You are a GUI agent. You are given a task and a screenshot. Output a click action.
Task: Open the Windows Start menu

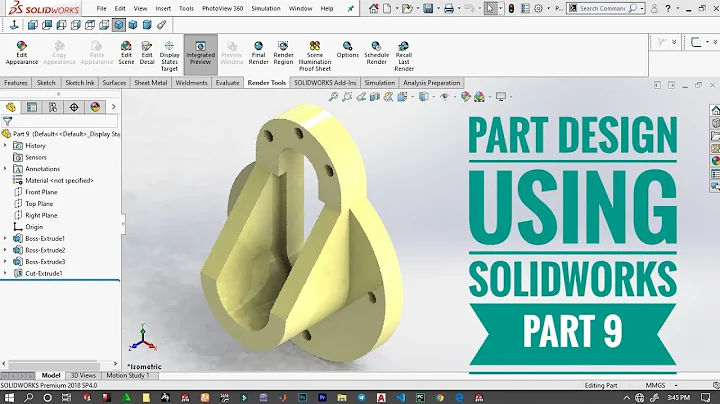pos(9,398)
